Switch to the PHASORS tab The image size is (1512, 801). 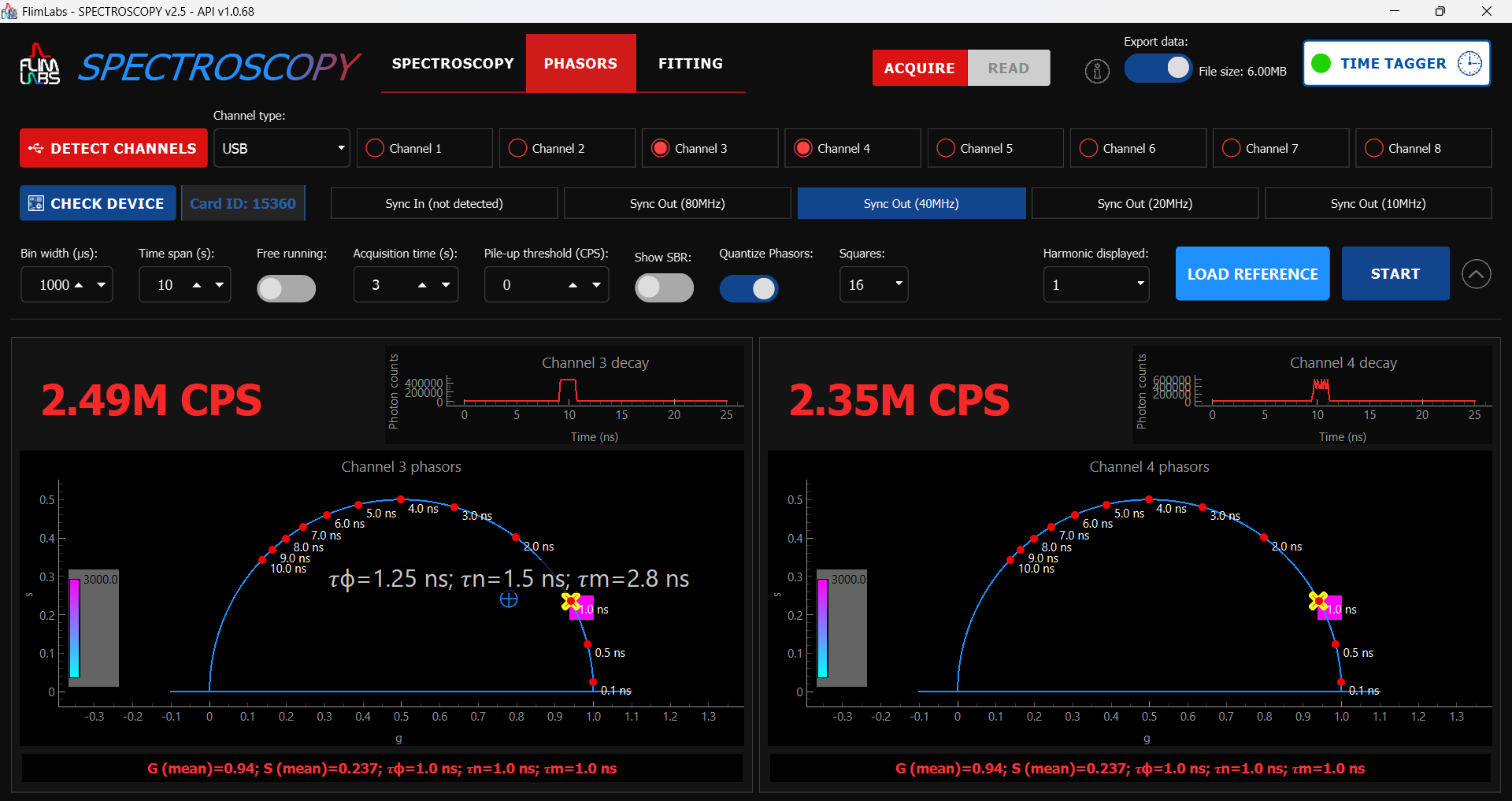[581, 63]
